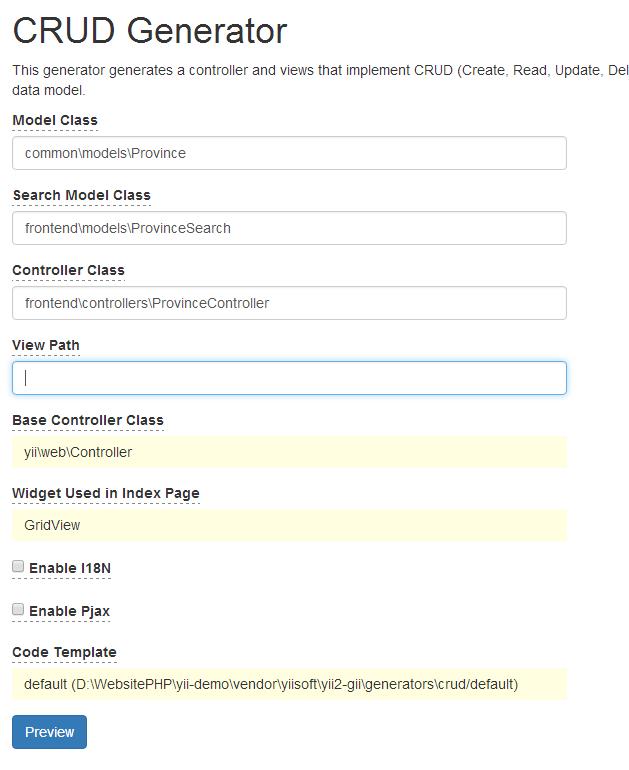Screen dimensions: 629x770
Task: Focus the Search Model Class text box
Action: pos(289,228)
